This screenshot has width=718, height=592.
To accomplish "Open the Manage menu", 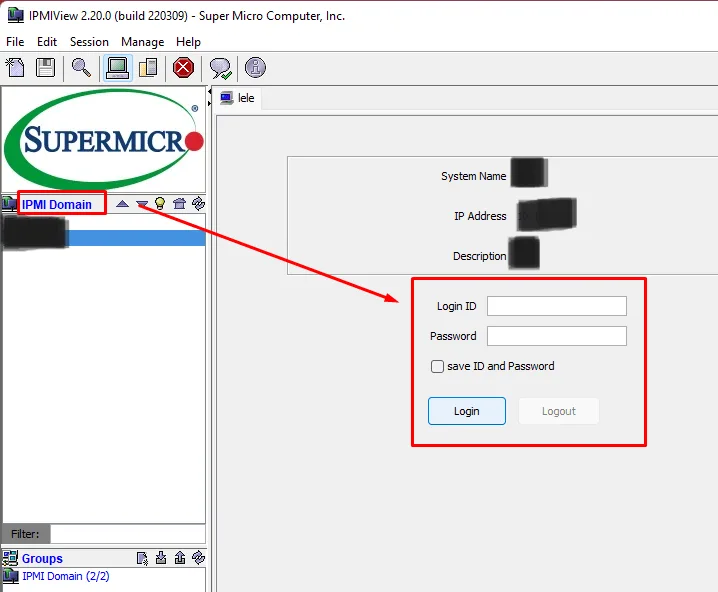I will 142,42.
